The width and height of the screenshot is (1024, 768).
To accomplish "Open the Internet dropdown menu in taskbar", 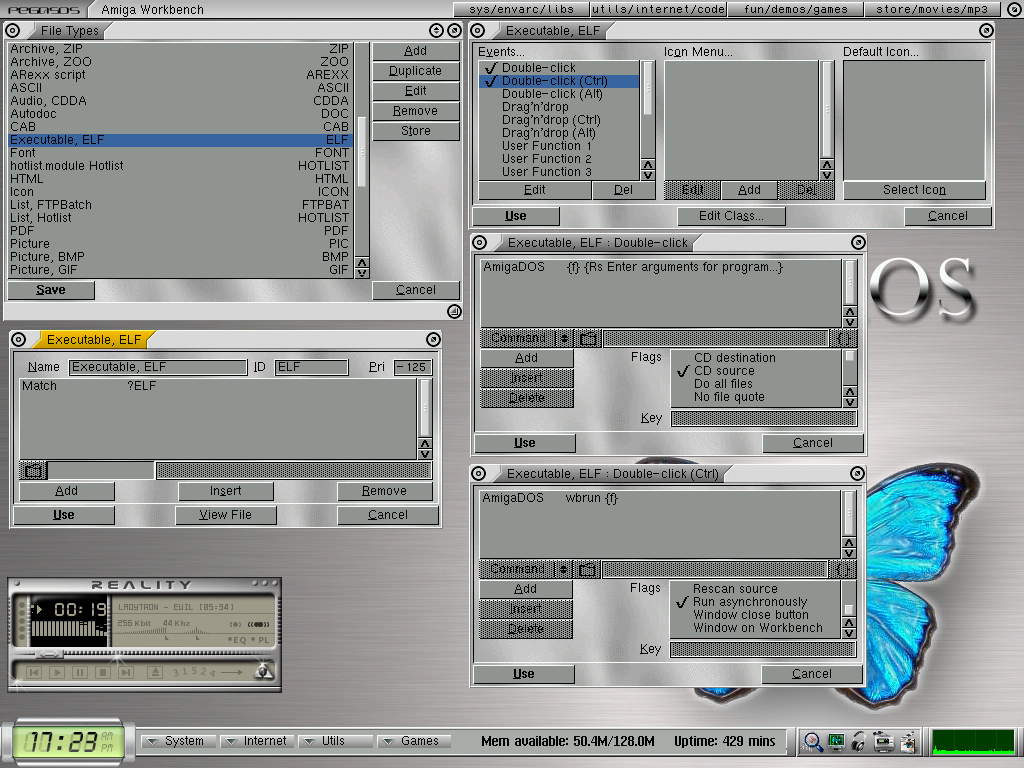I will [x=257, y=741].
